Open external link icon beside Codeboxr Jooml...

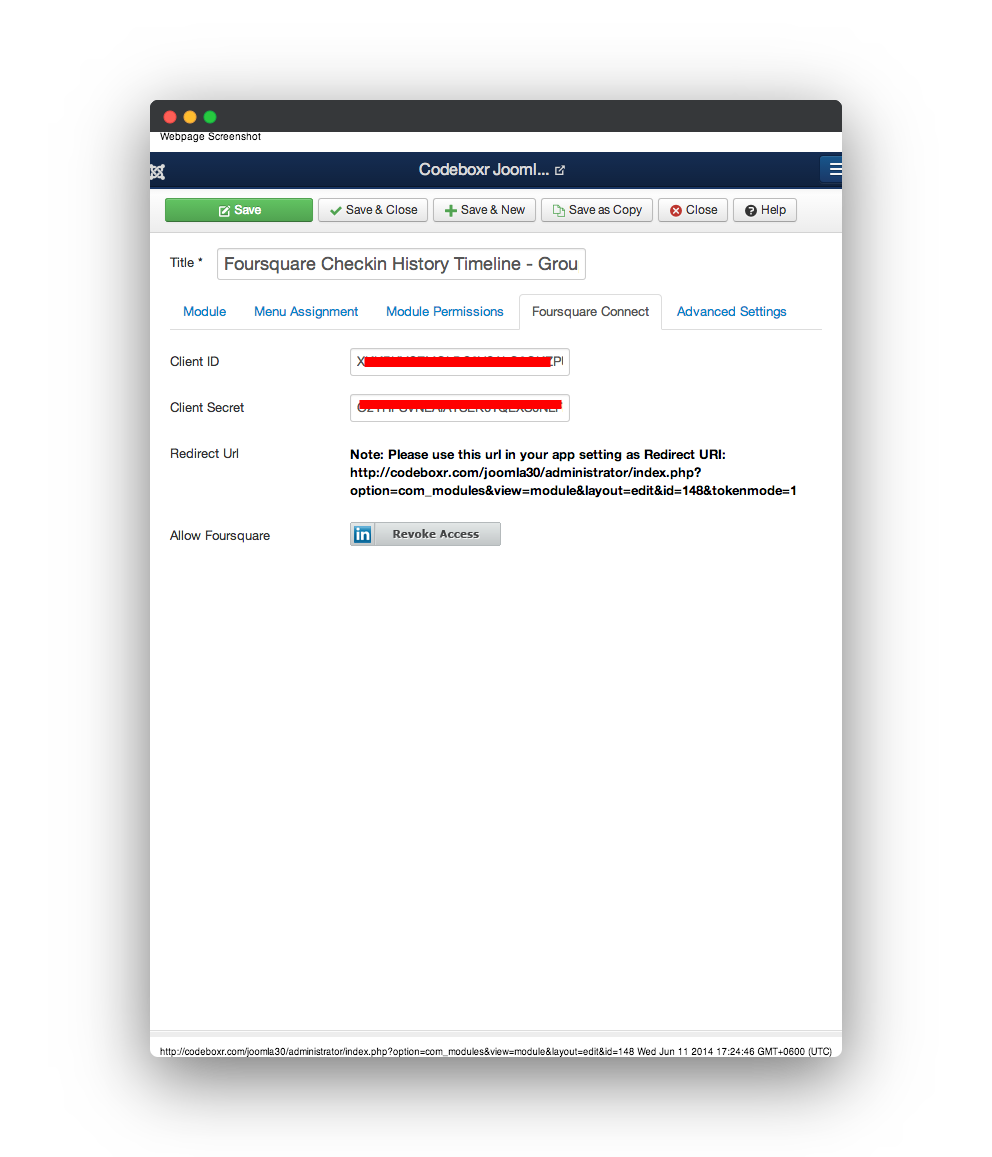click(x=559, y=170)
